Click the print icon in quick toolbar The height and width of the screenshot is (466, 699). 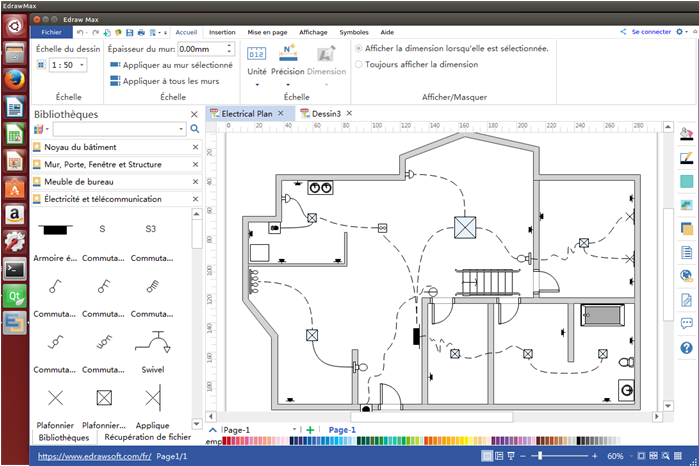click(141, 32)
